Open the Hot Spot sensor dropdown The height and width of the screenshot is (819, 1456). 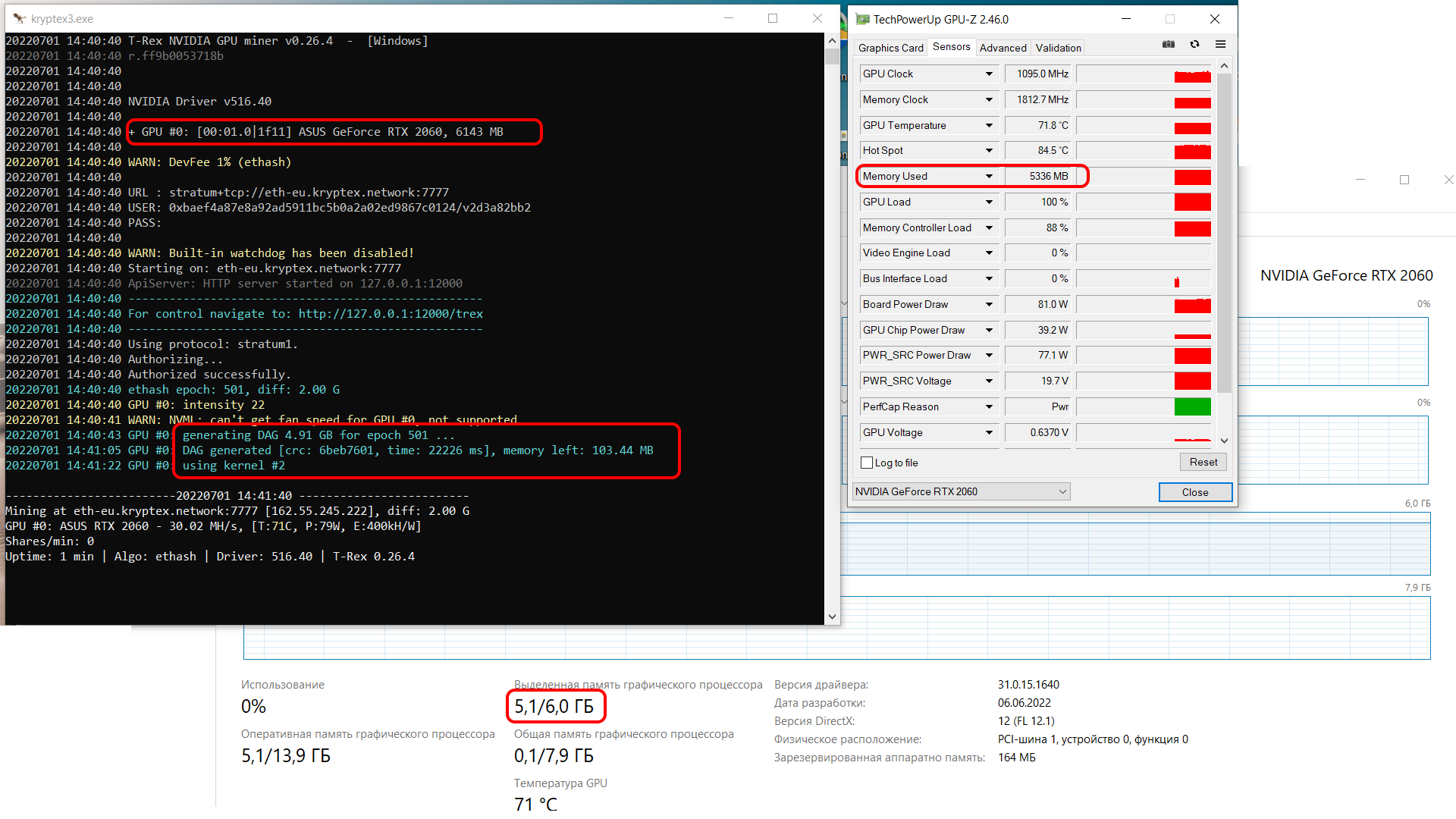[989, 150]
